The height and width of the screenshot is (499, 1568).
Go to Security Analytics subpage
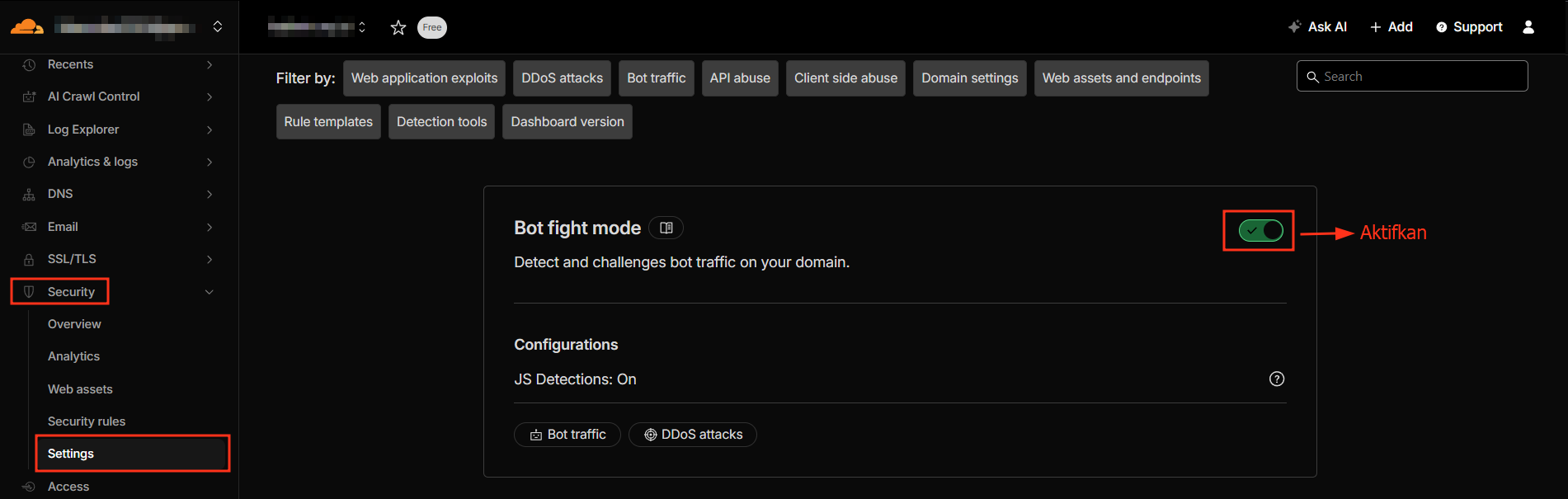73,356
